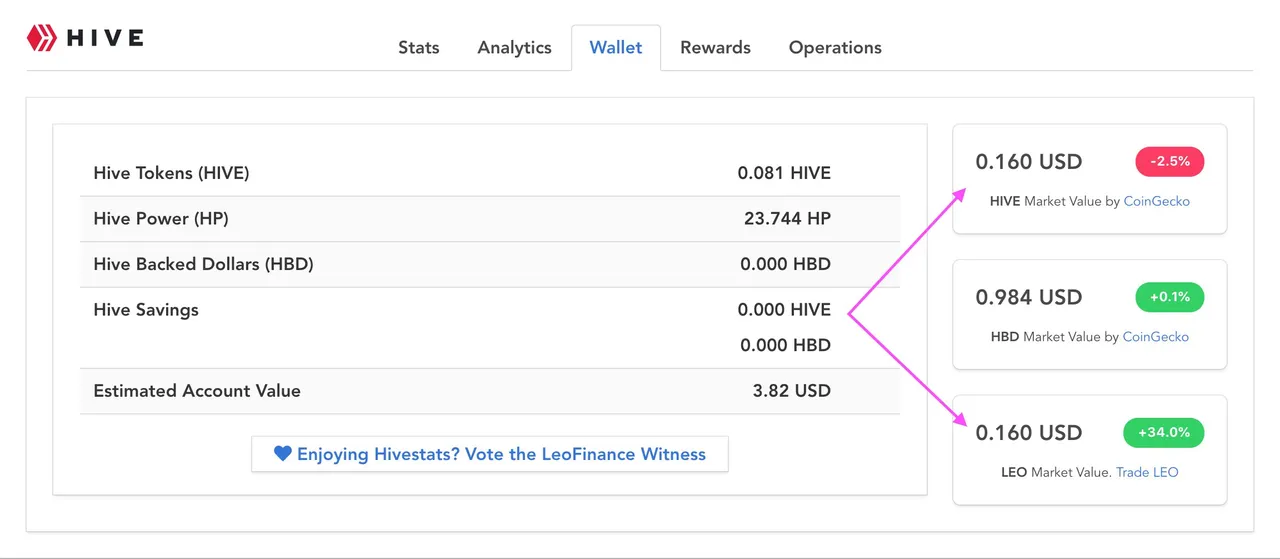
Task: Click the 0.000 HIVE savings value
Action: point(784,310)
